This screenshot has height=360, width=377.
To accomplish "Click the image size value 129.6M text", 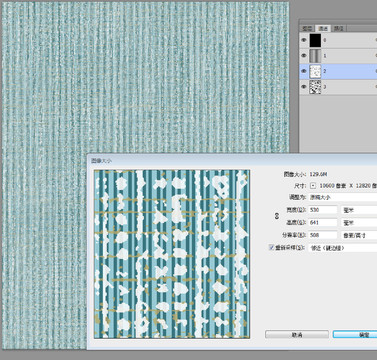I will tap(318, 174).
